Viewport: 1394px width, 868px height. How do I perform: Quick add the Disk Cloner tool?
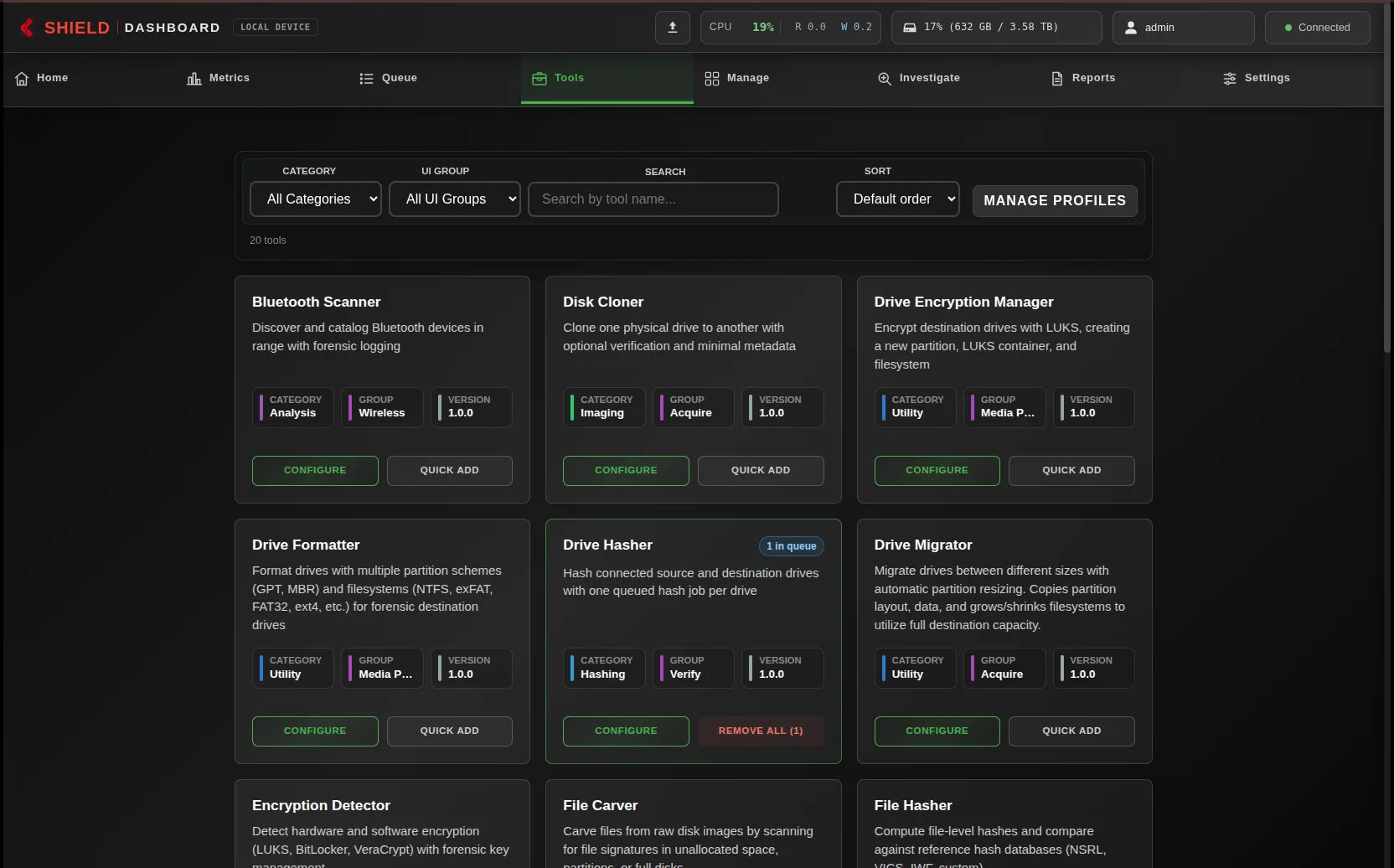pos(761,471)
